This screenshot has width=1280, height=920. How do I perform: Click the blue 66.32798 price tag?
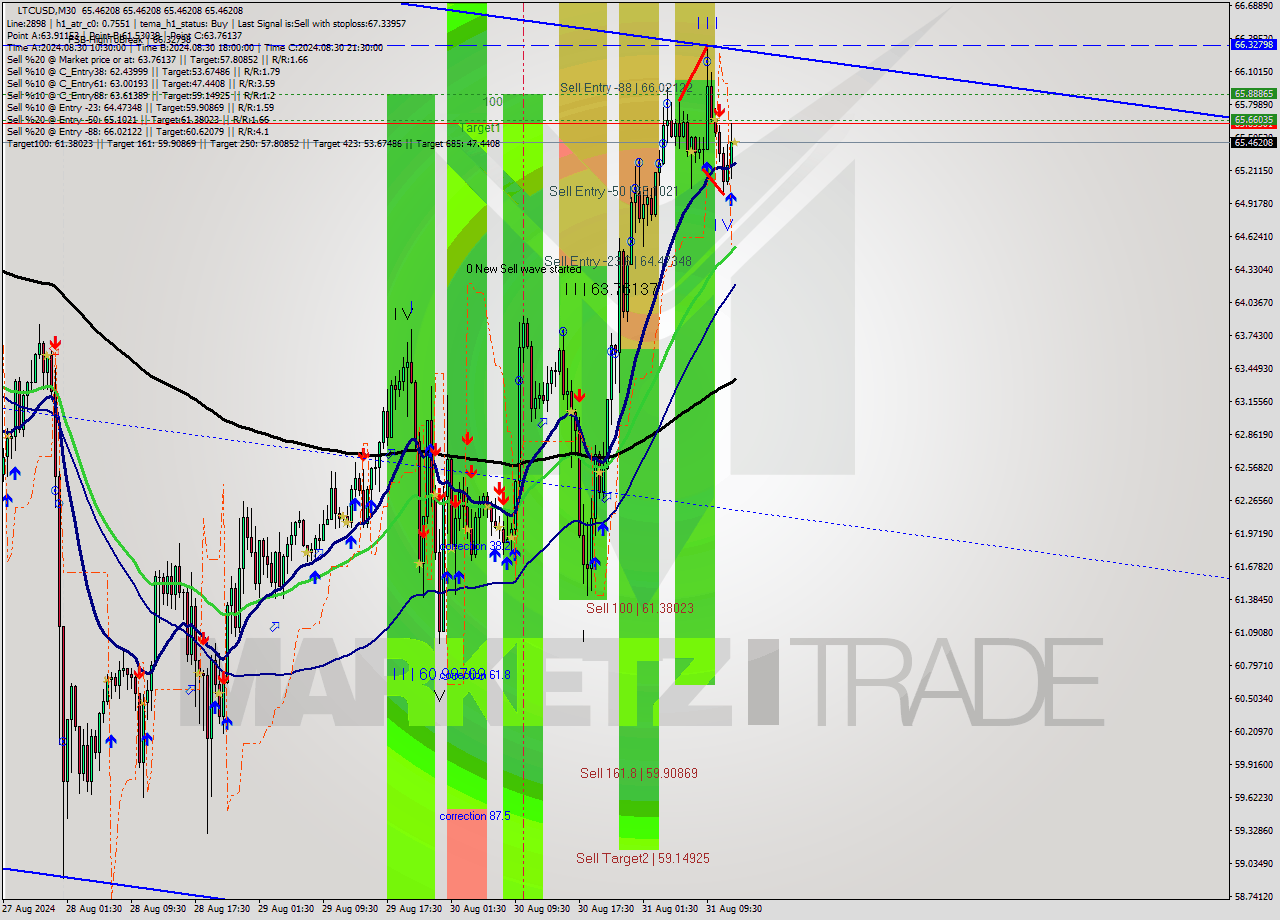tap(1254, 45)
